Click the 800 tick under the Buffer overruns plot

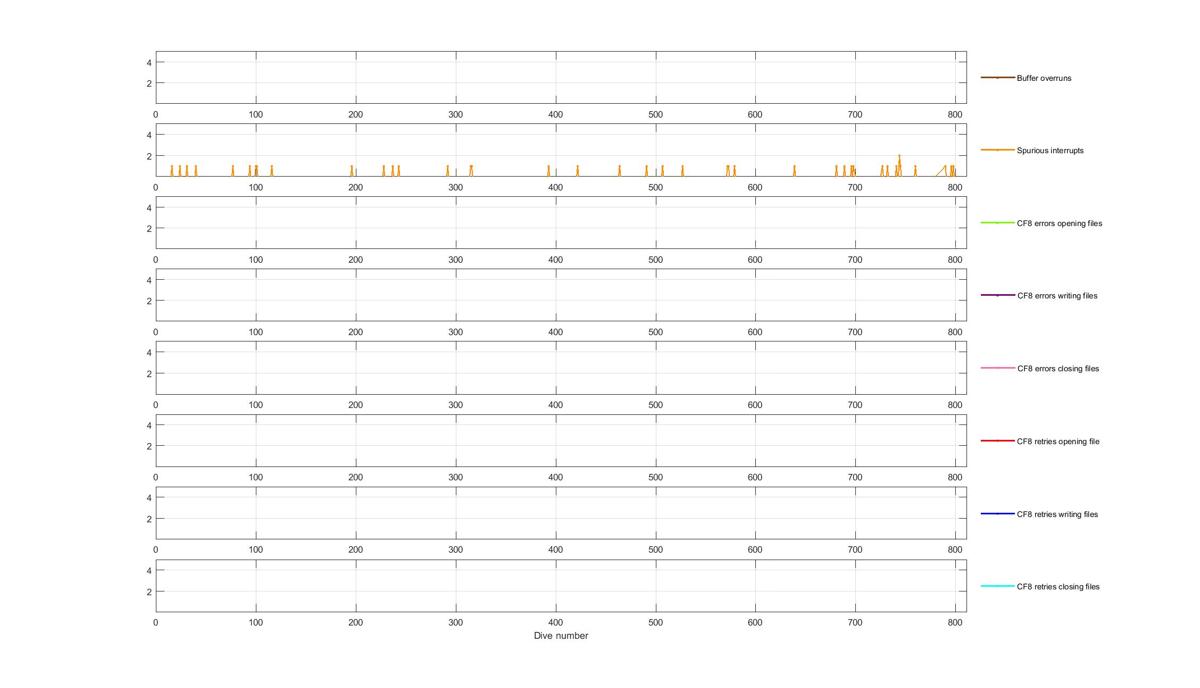tap(955, 115)
